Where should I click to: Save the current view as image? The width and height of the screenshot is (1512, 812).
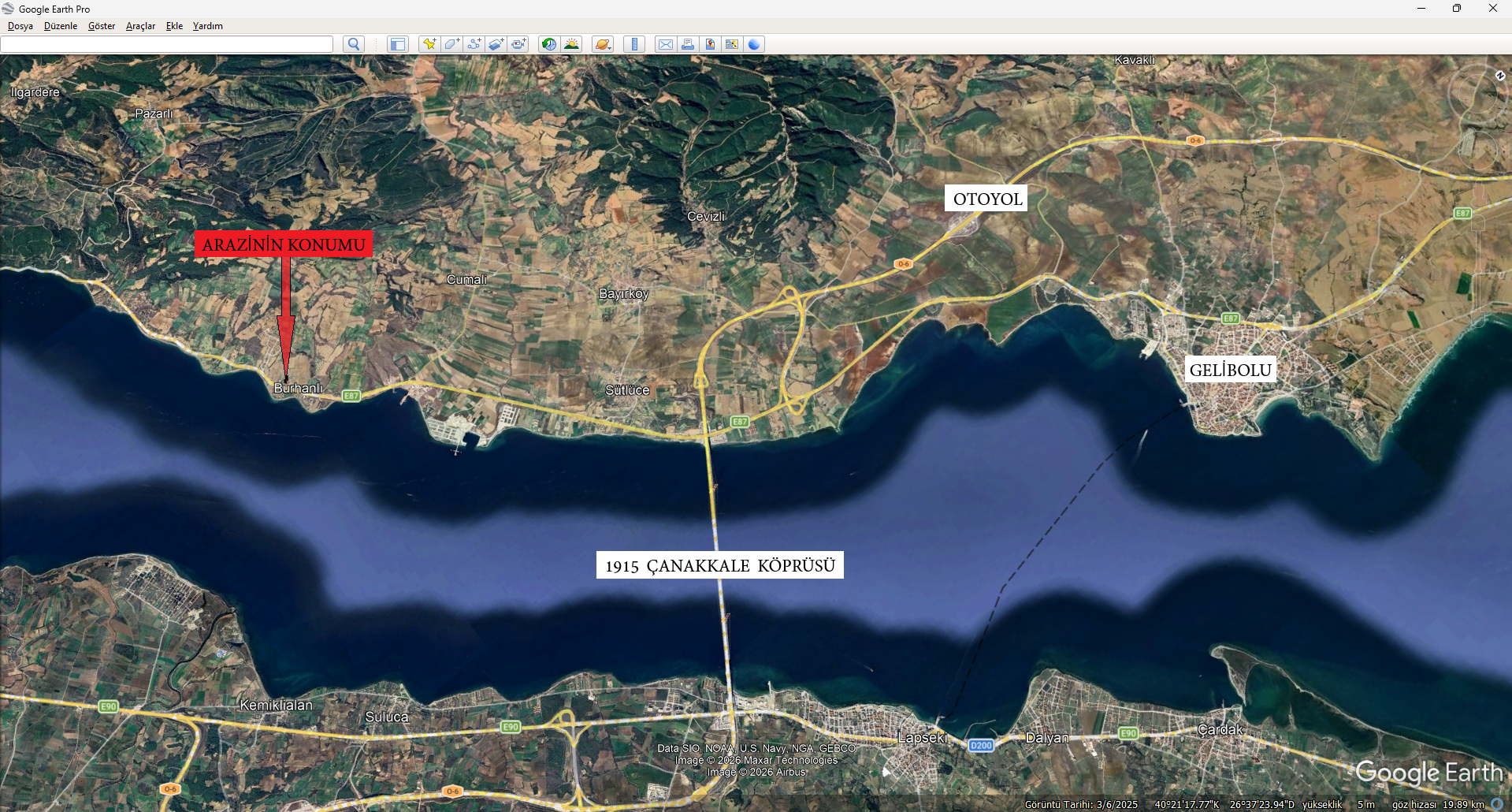pyautogui.click(x=710, y=44)
